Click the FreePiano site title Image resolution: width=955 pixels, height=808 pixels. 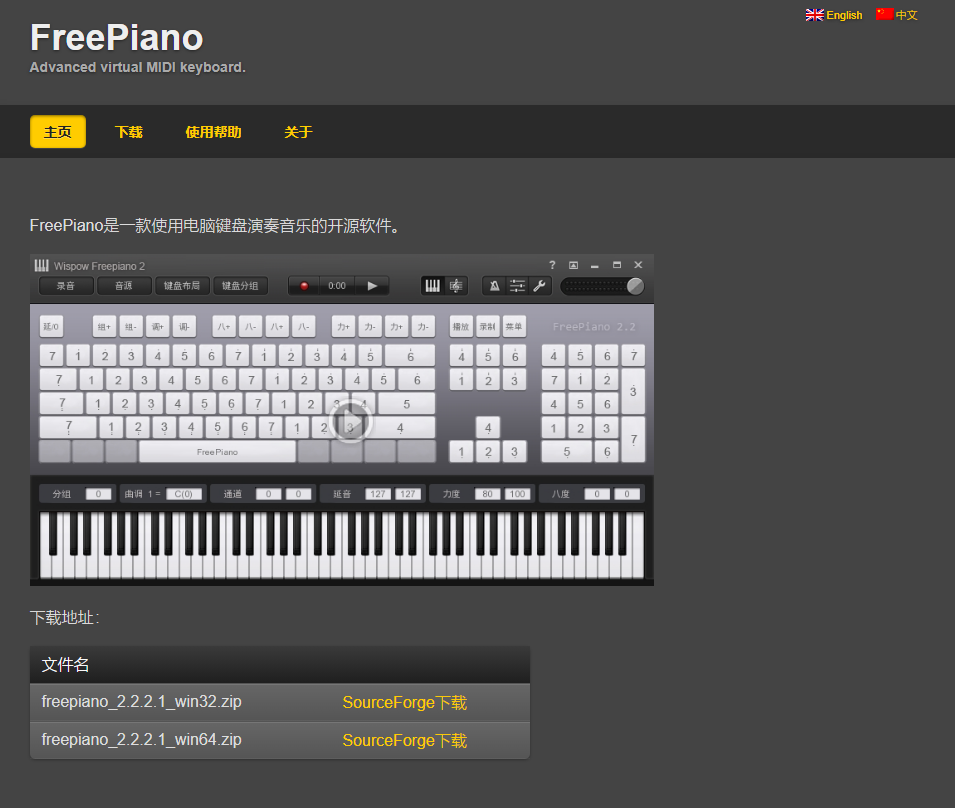(116, 37)
